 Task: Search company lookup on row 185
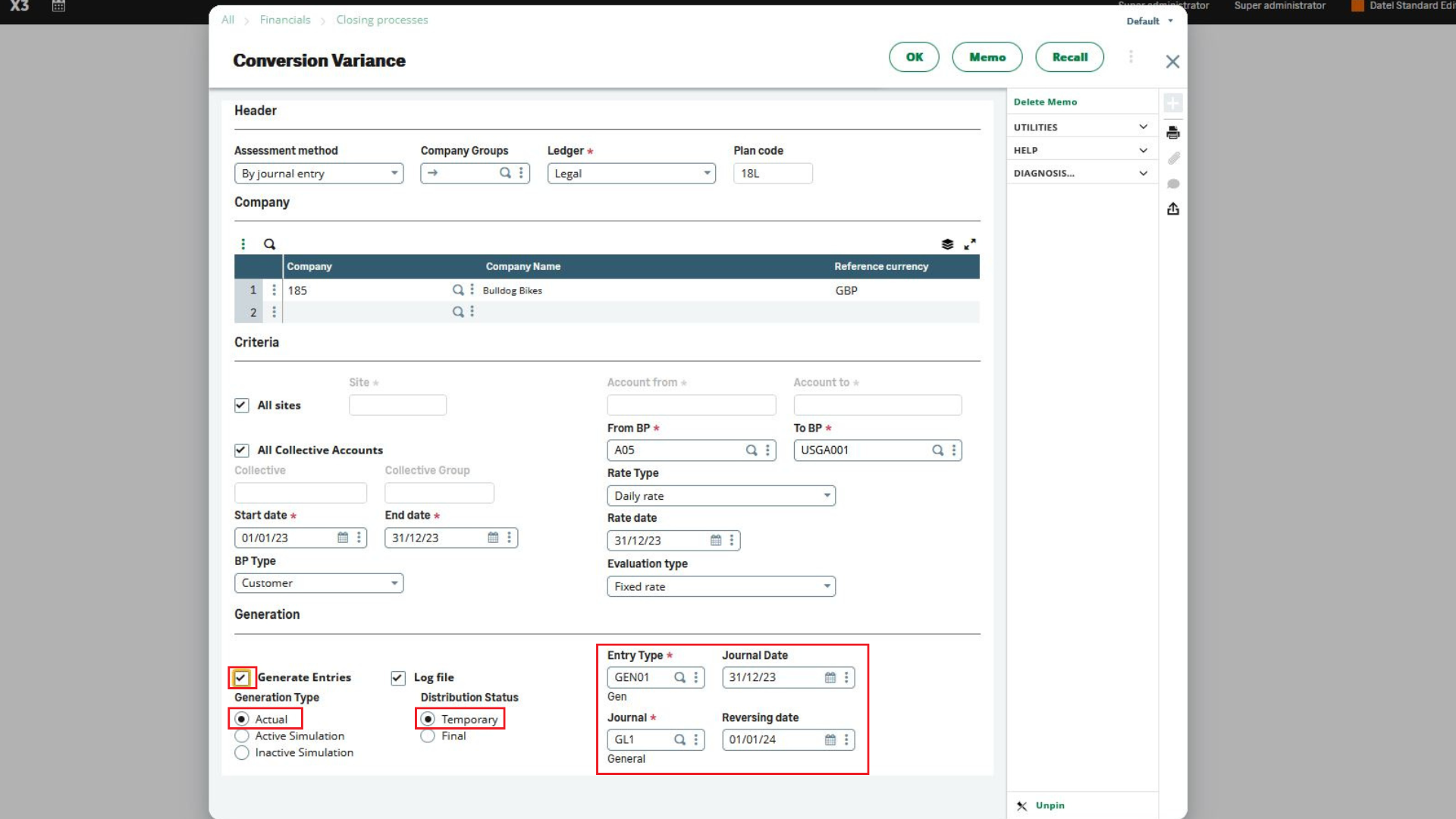click(x=458, y=290)
